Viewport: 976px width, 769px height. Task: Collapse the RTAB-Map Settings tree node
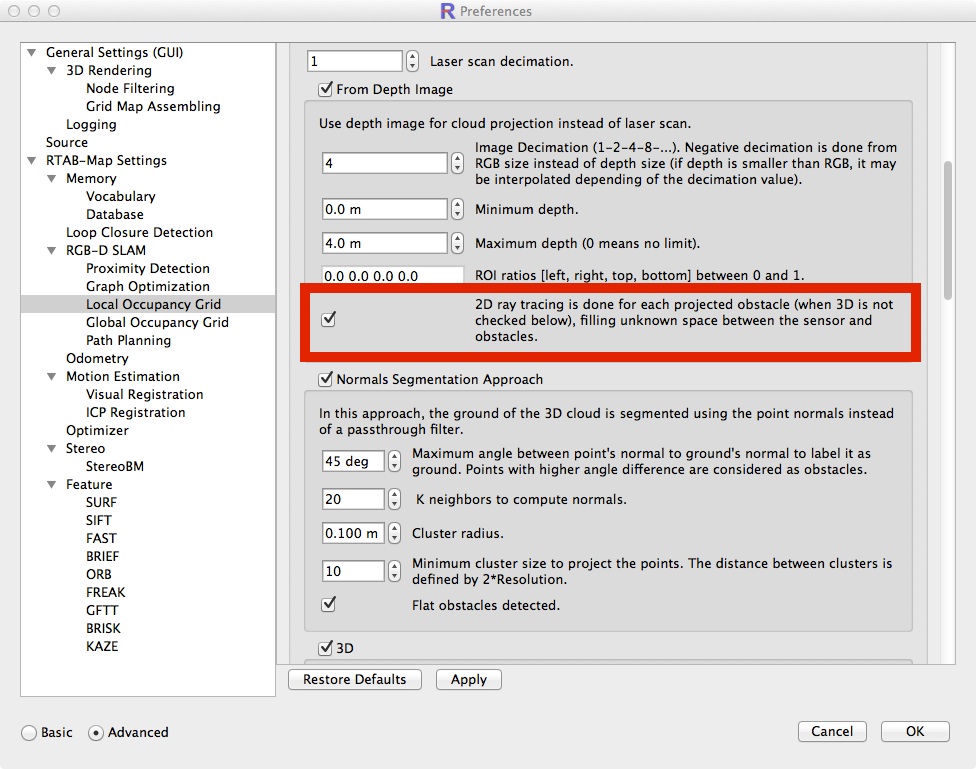[32, 161]
